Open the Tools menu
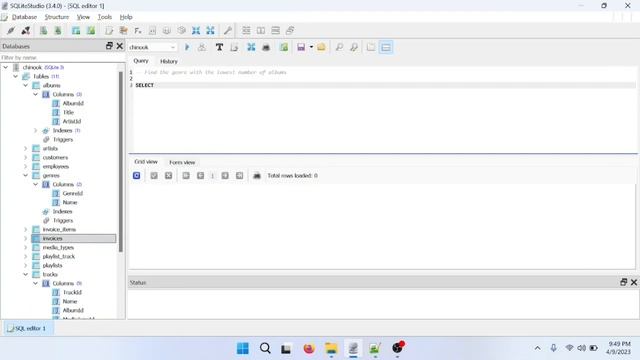The height and width of the screenshot is (360, 640). [104, 17]
